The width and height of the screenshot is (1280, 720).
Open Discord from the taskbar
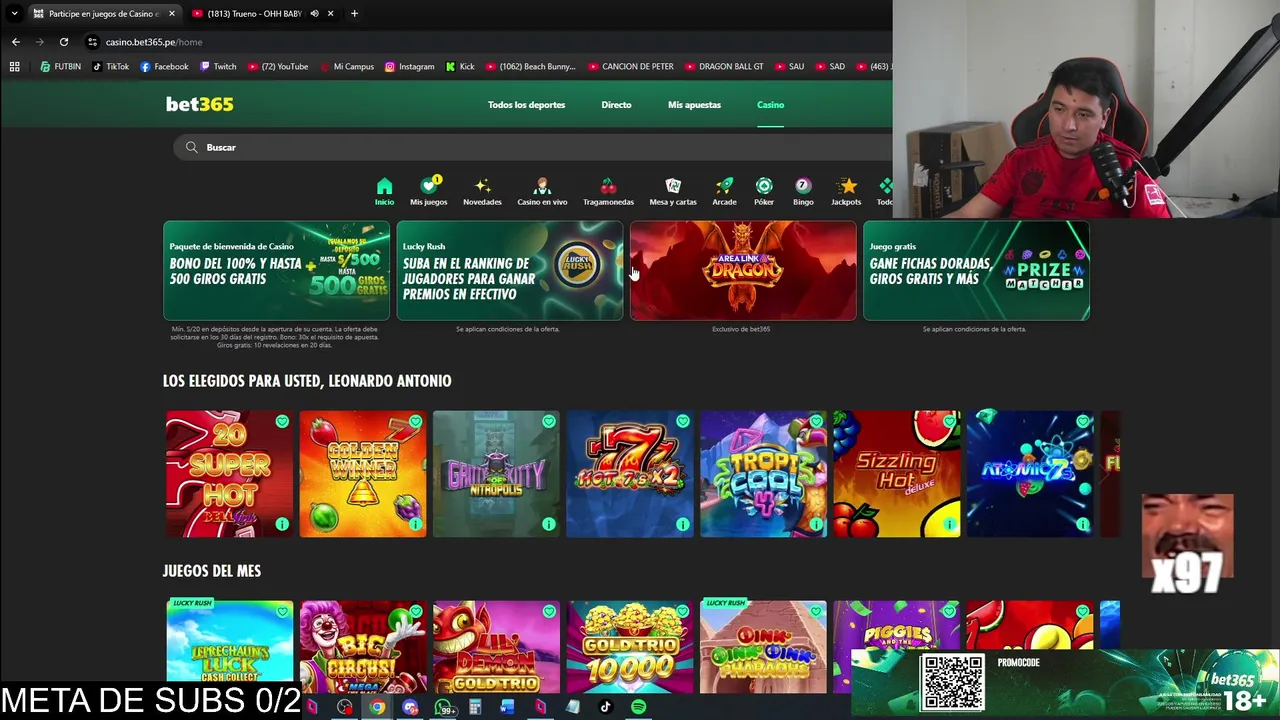(x=410, y=707)
